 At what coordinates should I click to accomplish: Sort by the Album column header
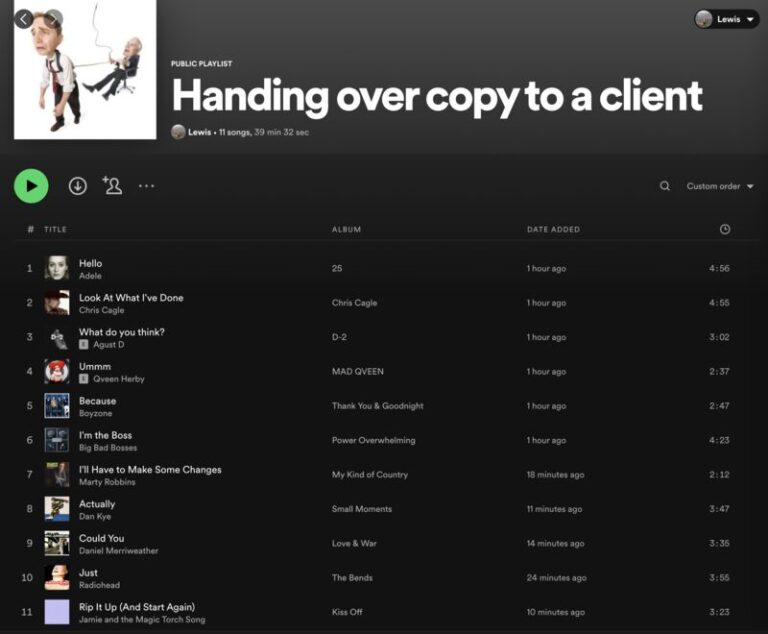point(346,229)
